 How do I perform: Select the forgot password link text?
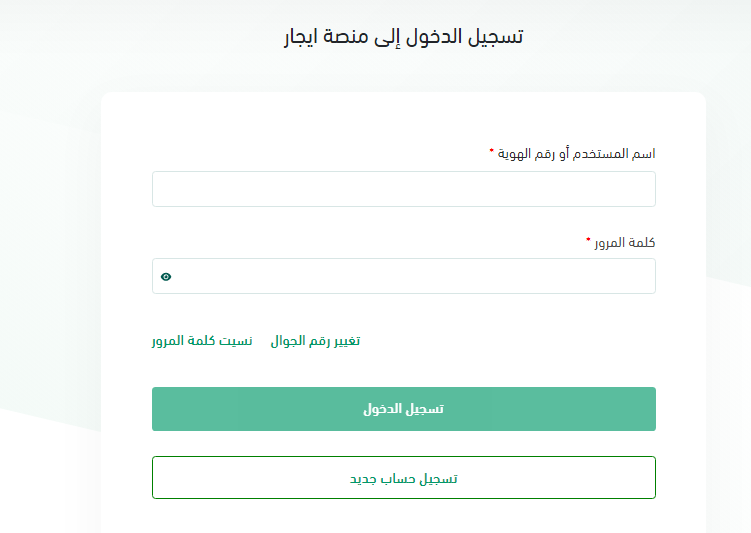202,341
